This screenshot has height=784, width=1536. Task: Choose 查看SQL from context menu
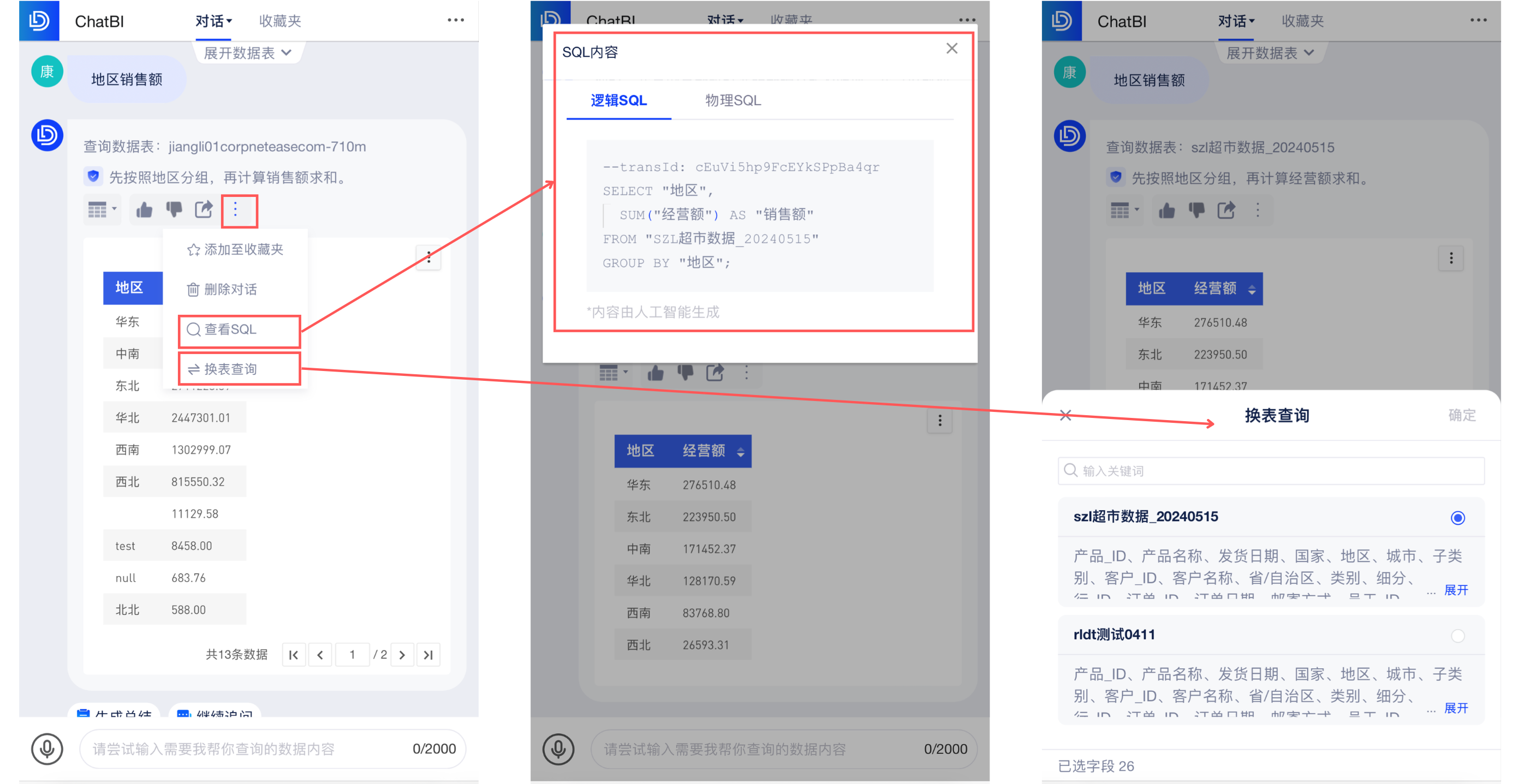(230, 330)
